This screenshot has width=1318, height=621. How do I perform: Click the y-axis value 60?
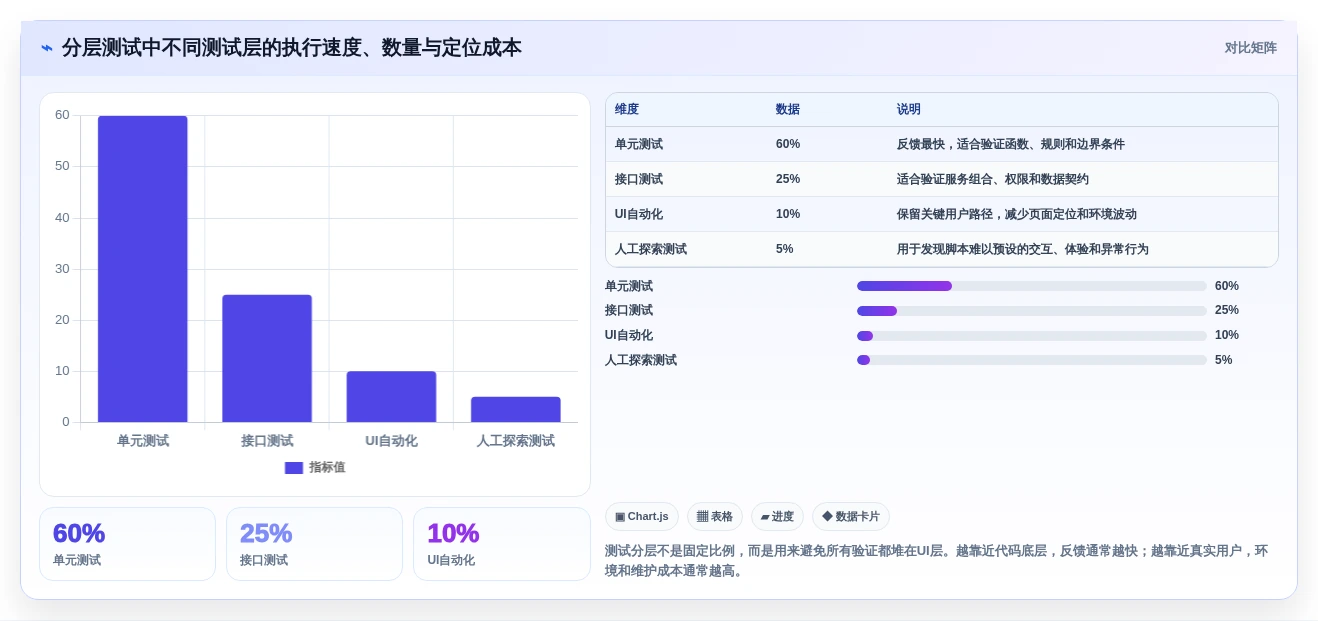pos(62,115)
